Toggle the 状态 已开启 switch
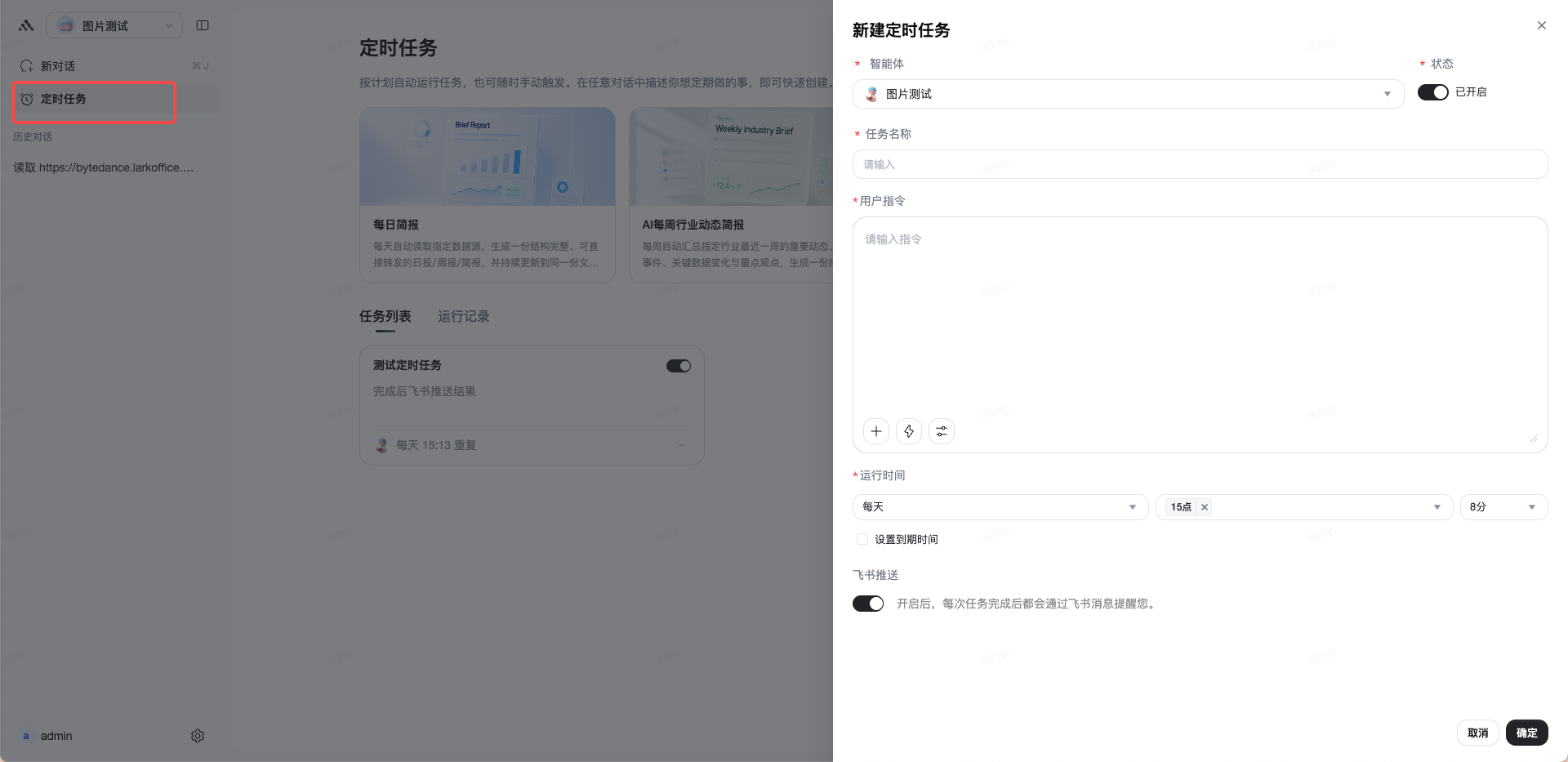The image size is (1568, 762). 1433,92
